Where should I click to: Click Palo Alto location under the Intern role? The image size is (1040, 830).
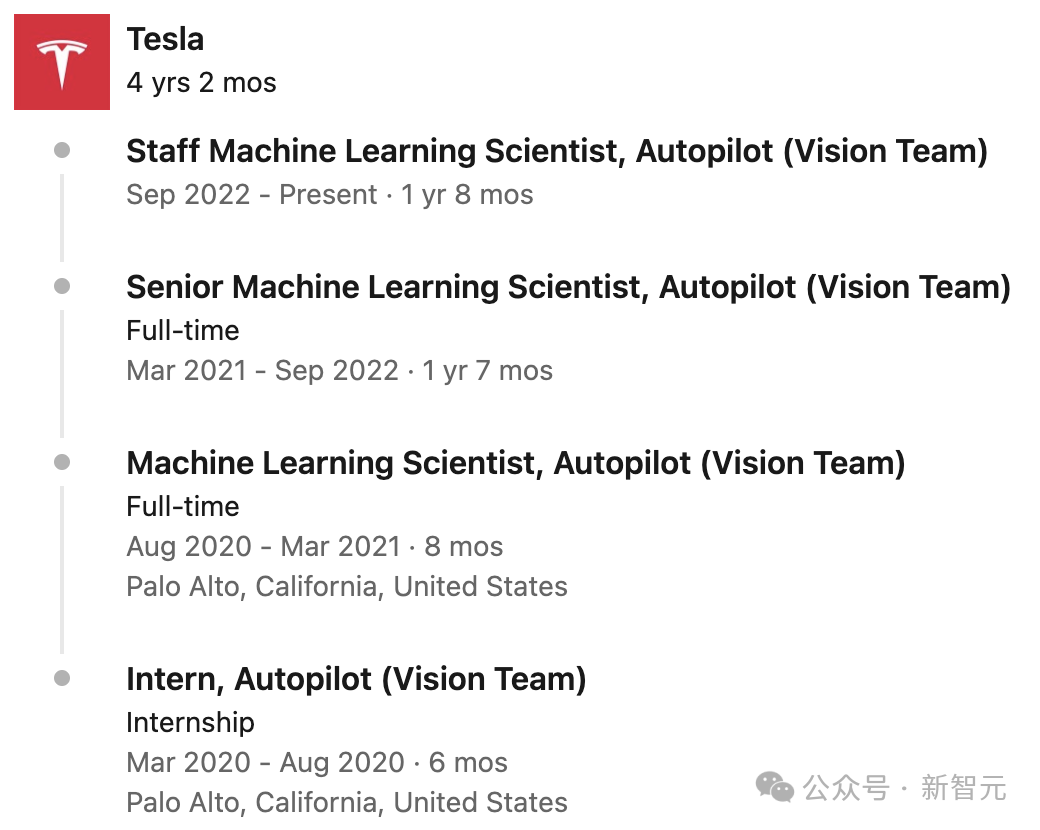point(347,803)
